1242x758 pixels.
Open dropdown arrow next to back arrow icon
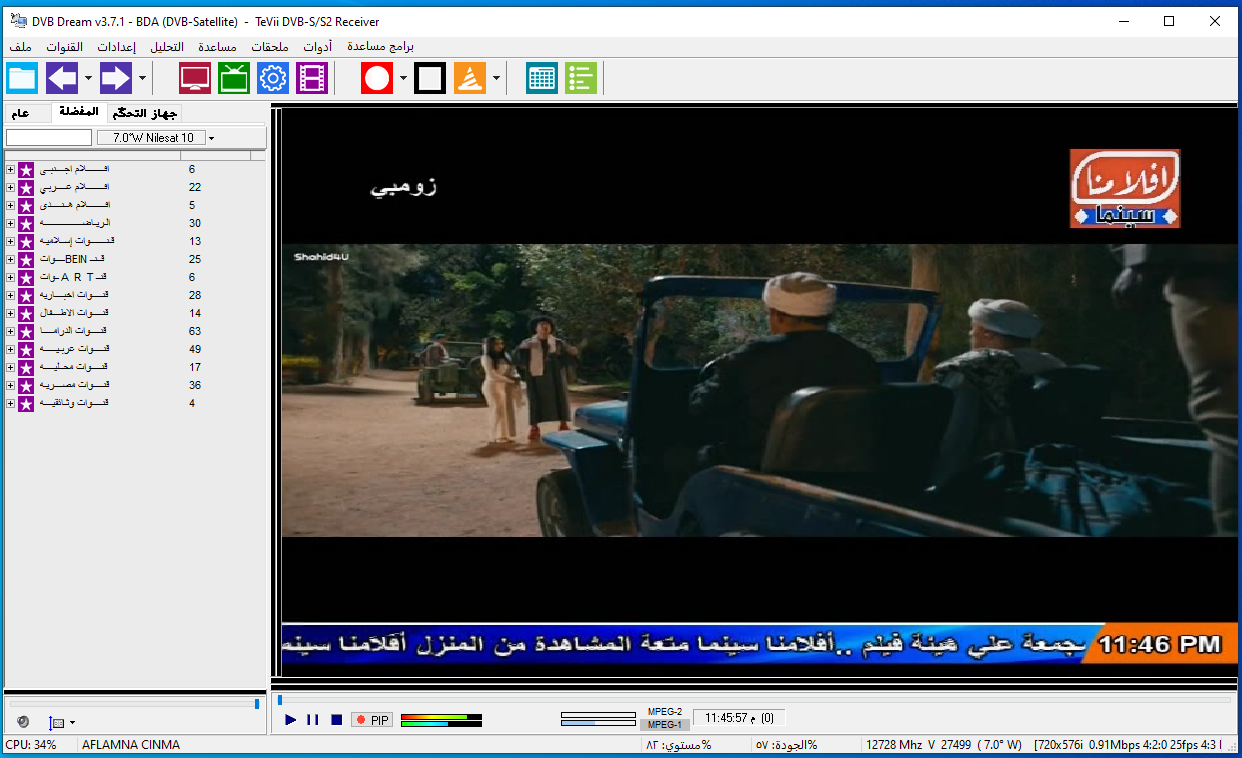click(88, 78)
